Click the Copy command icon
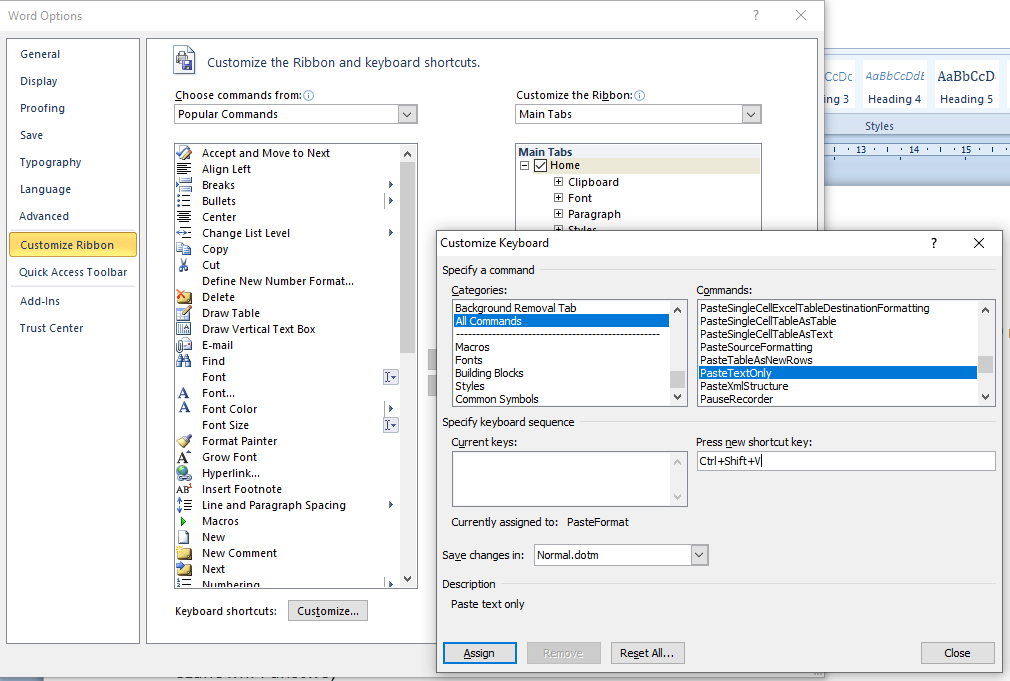Screen dimensions: 1010x681 (x=184, y=249)
